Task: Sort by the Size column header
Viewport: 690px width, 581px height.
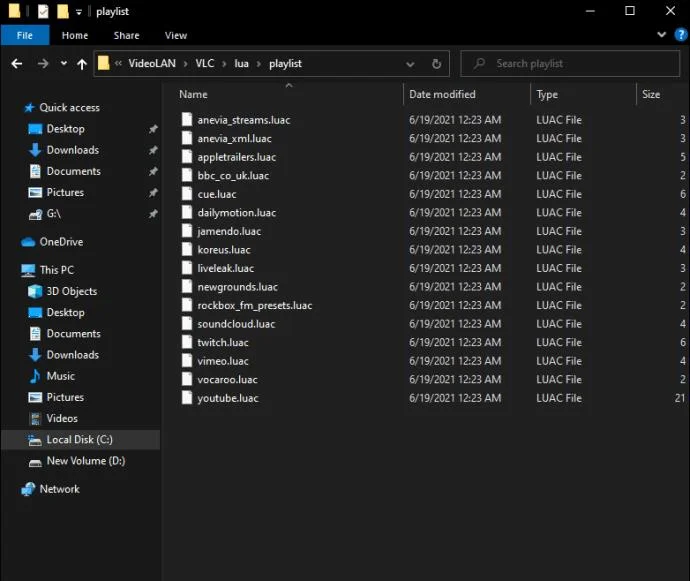Action: 651,95
